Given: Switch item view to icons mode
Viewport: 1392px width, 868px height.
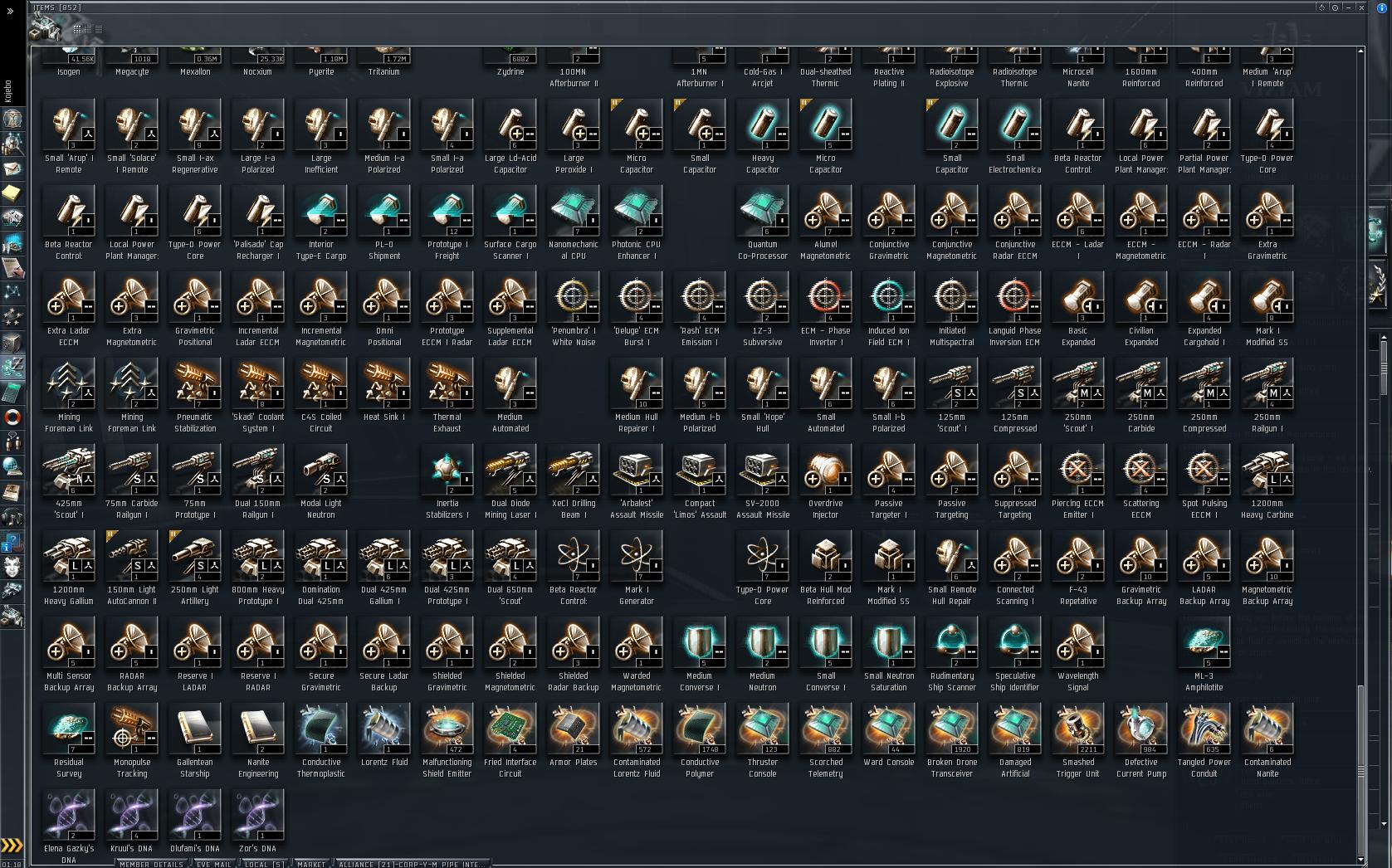Looking at the screenshot, I should (77, 29).
